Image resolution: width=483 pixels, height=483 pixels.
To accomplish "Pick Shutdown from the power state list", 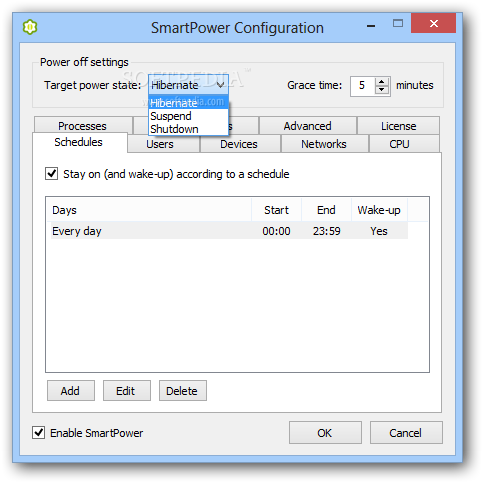I will (x=188, y=129).
